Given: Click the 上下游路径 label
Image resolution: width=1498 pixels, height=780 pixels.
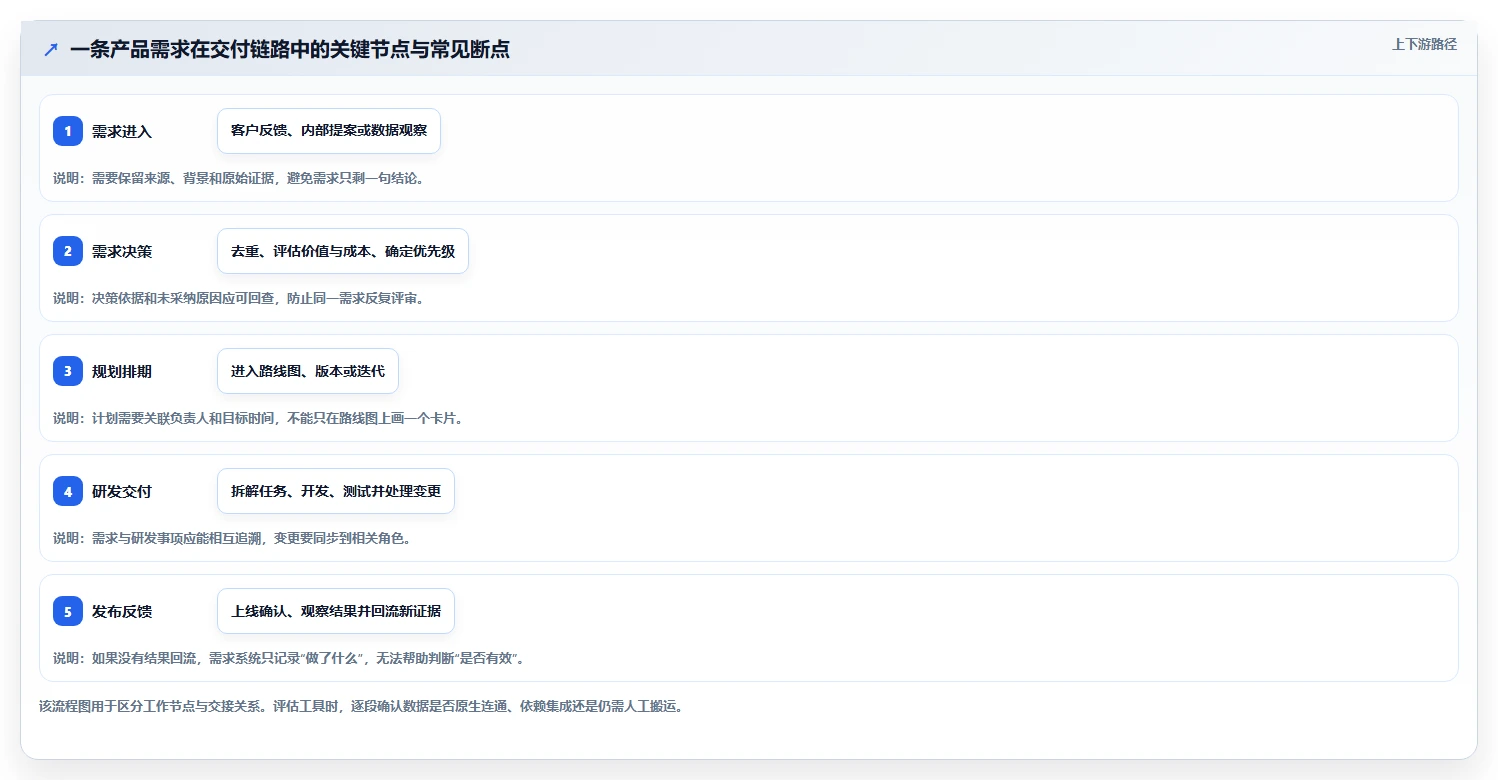Looking at the screenshot, I should click(x=1424, y=44).
